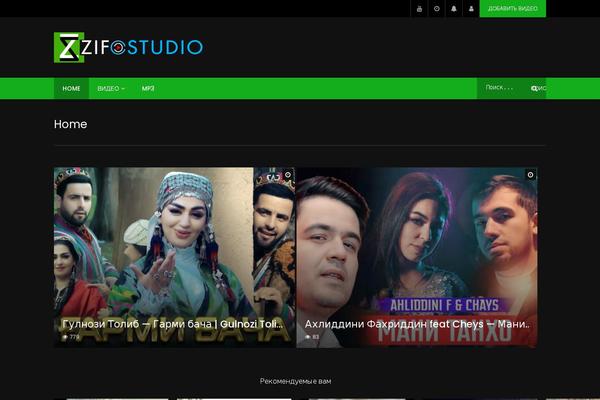Screen dimensions: 600x400
Task: Open the user account icon
Action: pyautogui.click(x=471, y=8)
